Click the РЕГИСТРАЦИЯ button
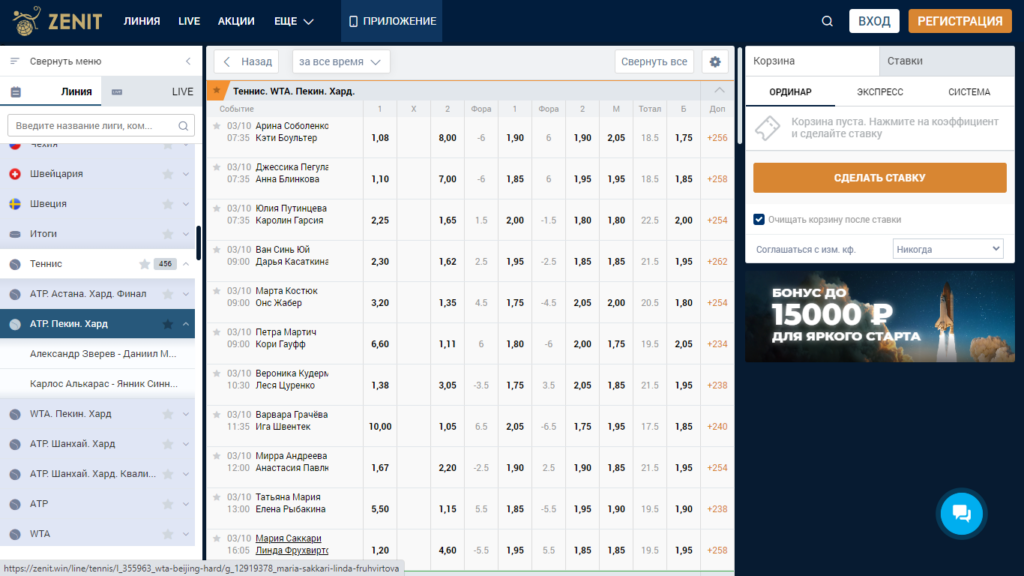Viewport: 1024px width, 576px height. tap(960, 21)
